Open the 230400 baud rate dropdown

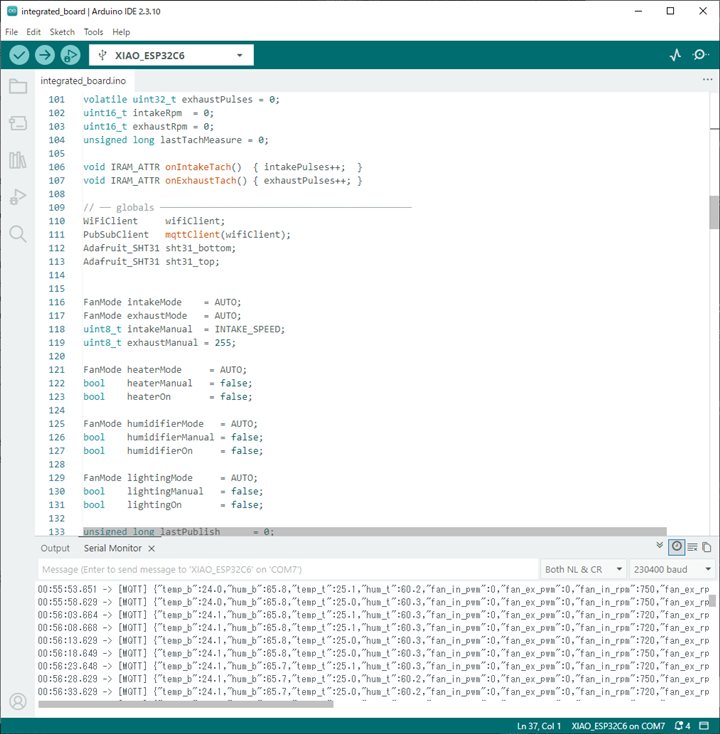pos(672,570)
